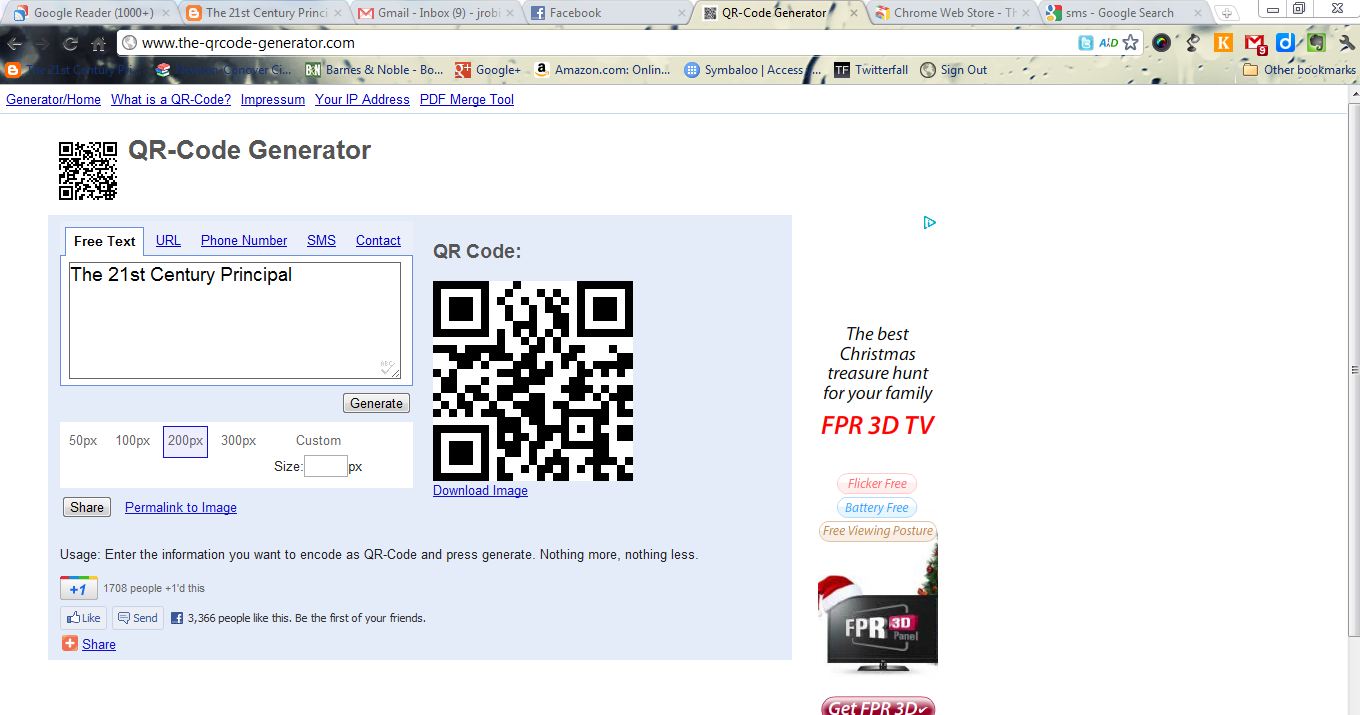Click the custom Size input box
Image resolution: width=1360 pixels, height=715 pixels.
tap(326, 466)
